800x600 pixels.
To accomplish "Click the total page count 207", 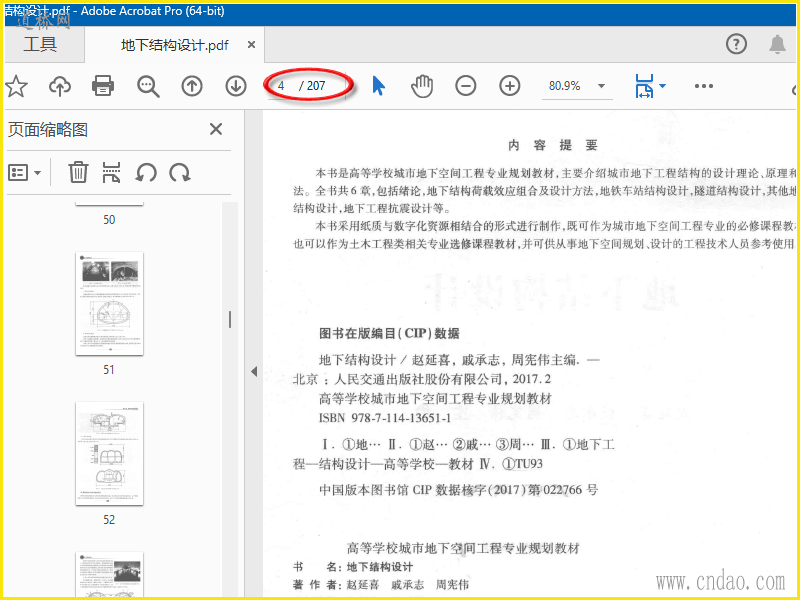I will [x=316, y=86].
